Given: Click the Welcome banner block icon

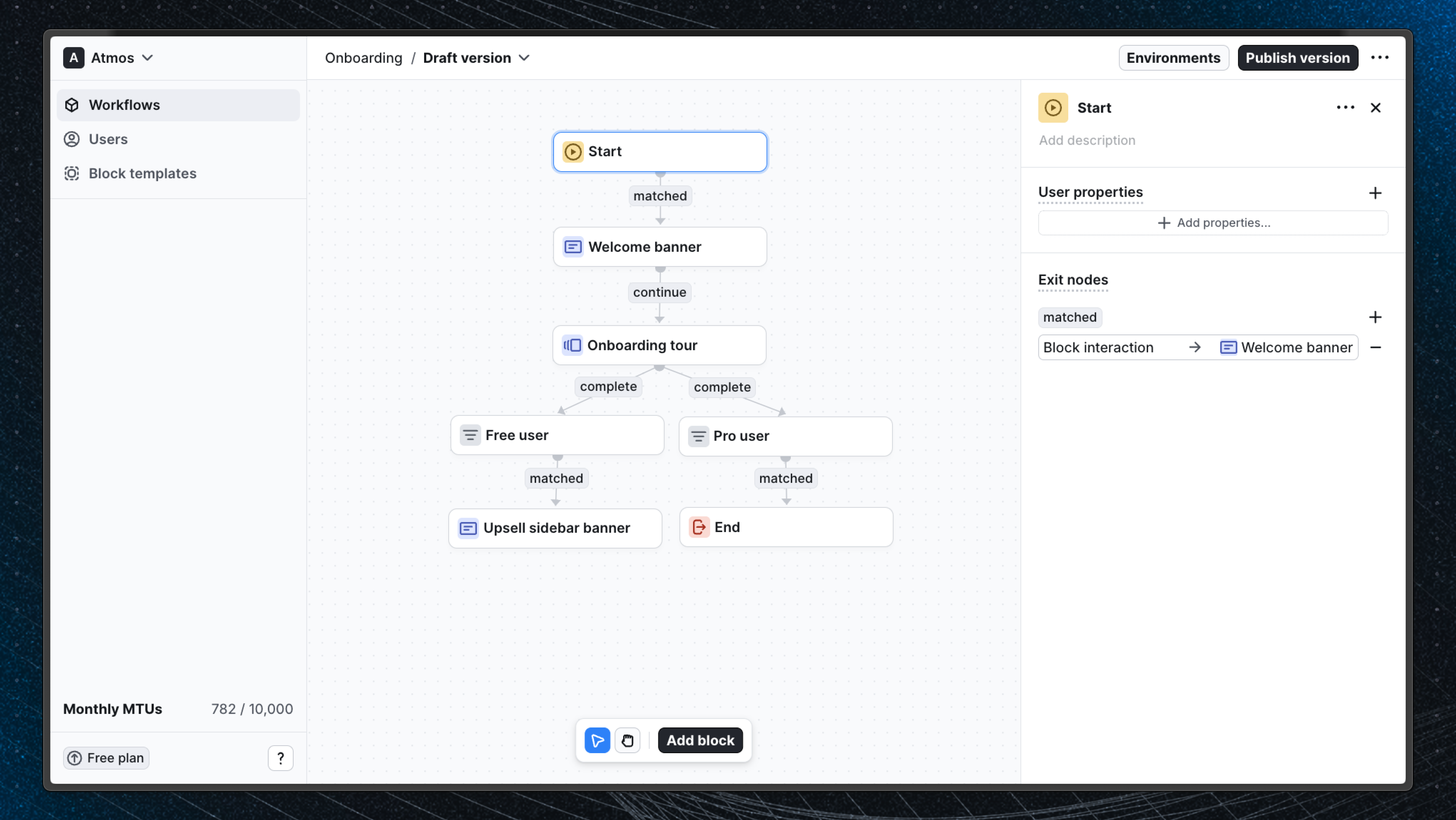Looking at the screenshot, I should point(573,246).
